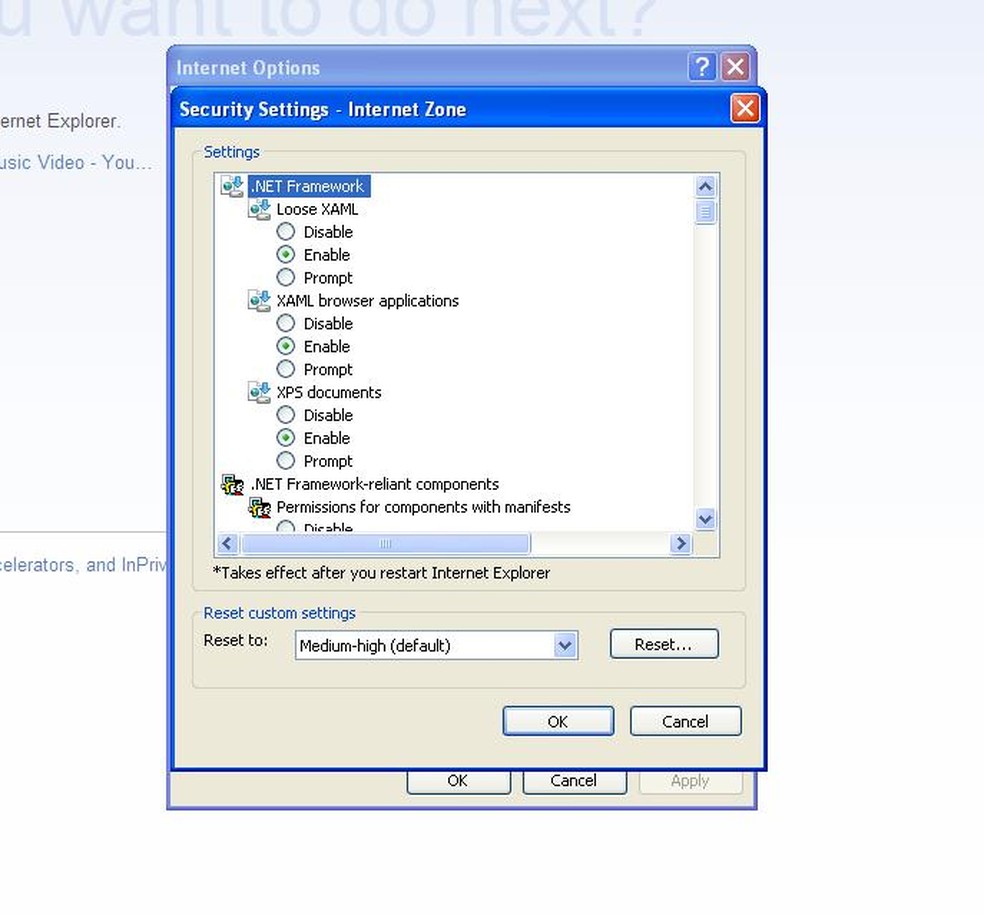
Task: Click the horizontal scrollbar thumb
Action: click(x=386, y=543)
